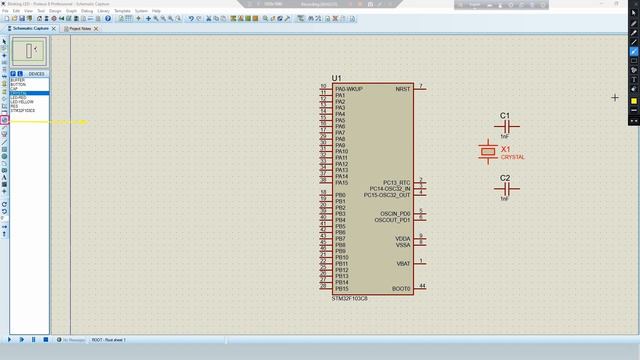This screenshot has height=360, width=640.
Task: Open the File menu
Action: pyautogui.click(x=5, y=11)
